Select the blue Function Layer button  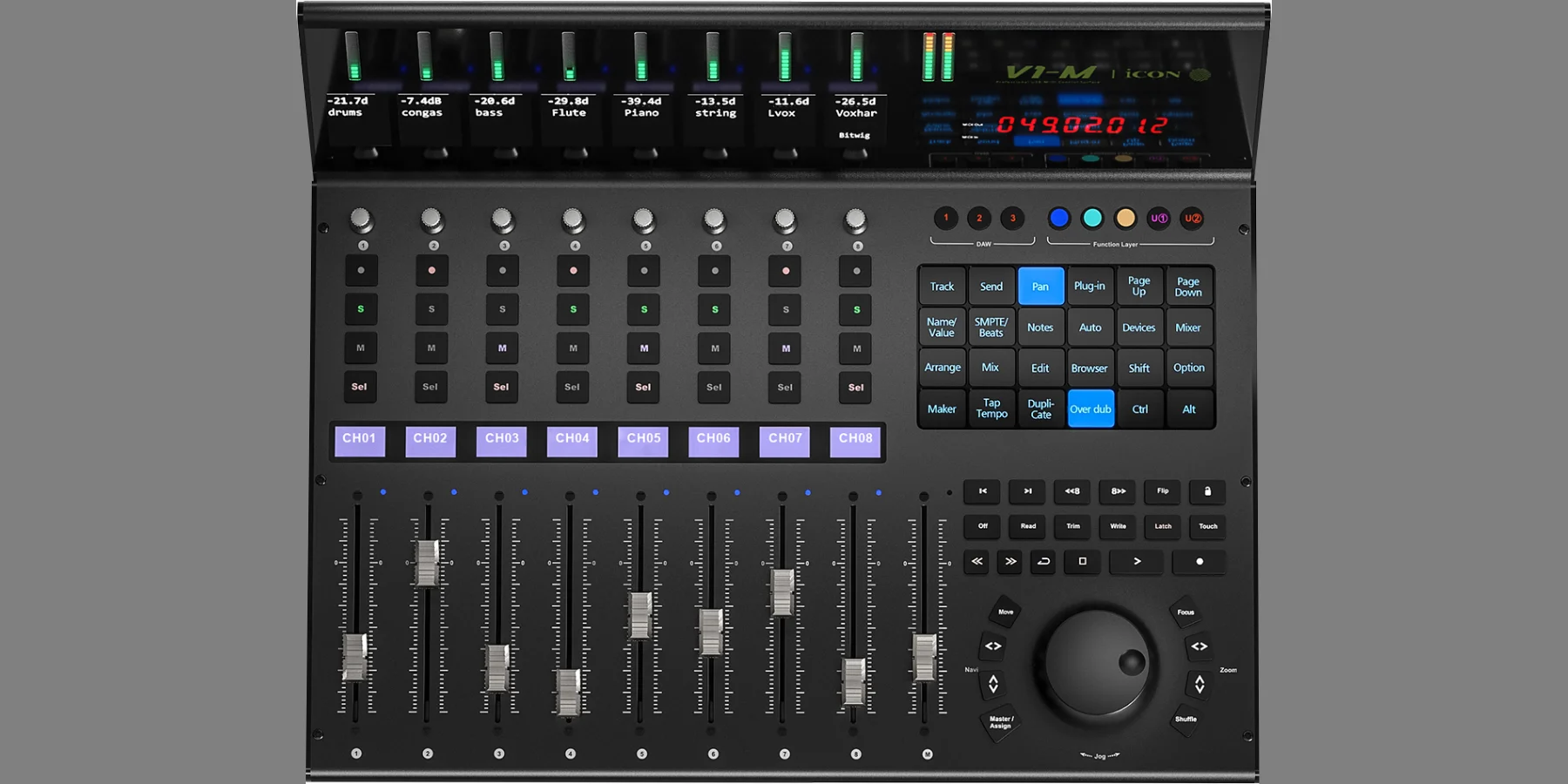(x=1058, y=219)
